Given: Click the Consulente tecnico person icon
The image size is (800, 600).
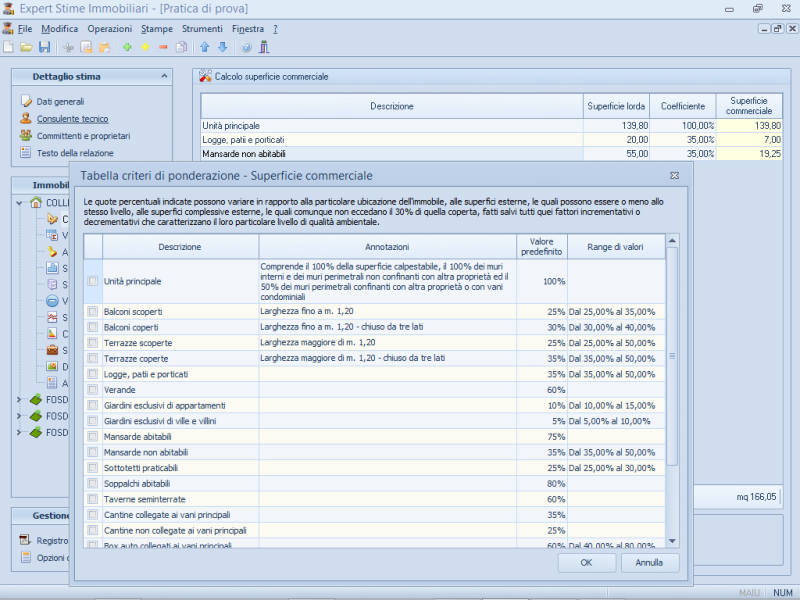Looking at the screenshot, I should [26, 118].
